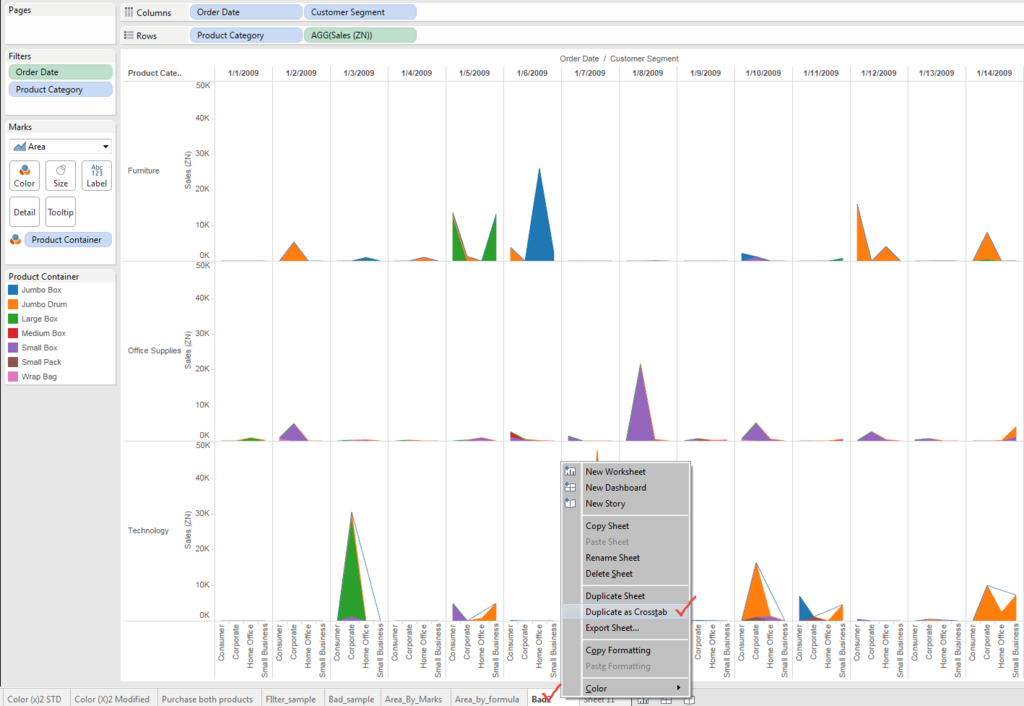Open the Detail marks property
The height and width of the screenshot is (706, 1024).
tap(24, 212)
